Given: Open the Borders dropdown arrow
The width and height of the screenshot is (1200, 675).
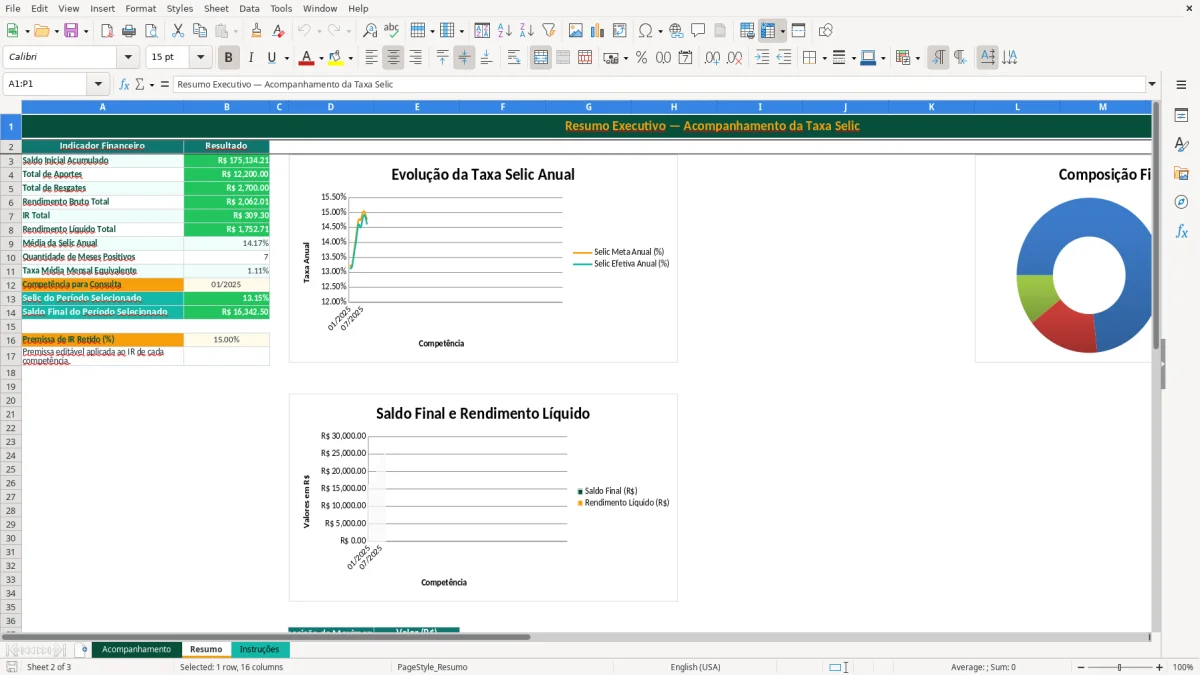Looking at the screenshot, I should [x=823, y=58].
